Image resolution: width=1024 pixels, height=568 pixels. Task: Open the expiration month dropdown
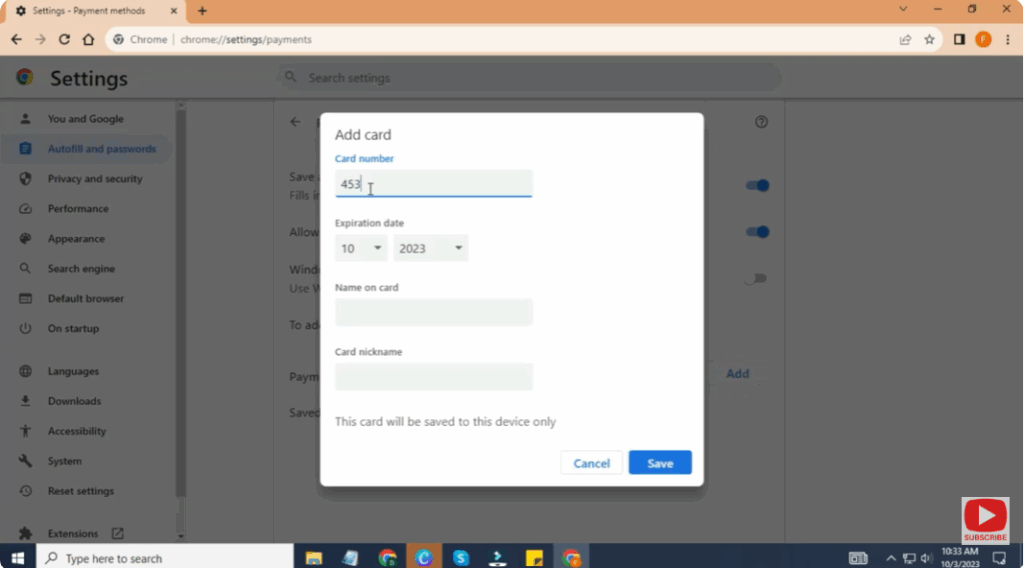tap(360, 248)
